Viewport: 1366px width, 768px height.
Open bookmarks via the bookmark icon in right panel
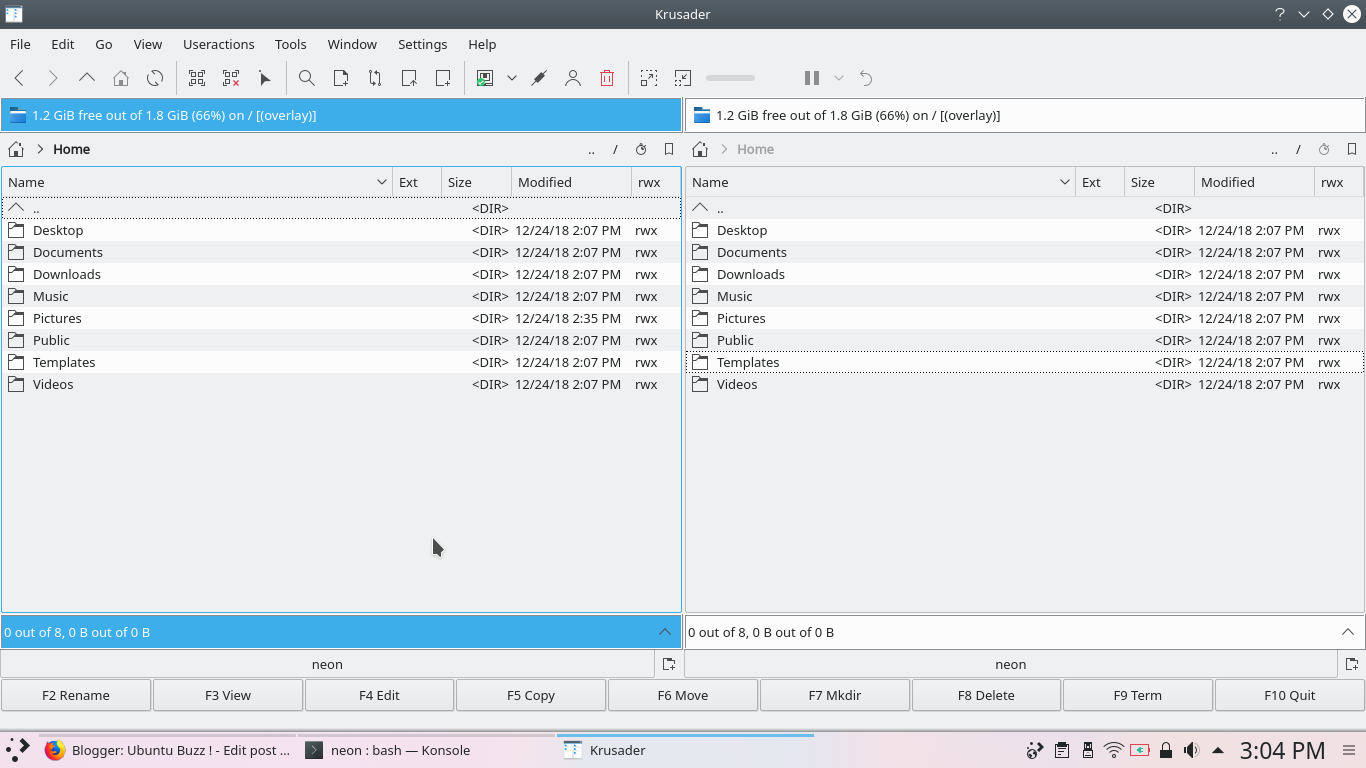click(1351, 148)
